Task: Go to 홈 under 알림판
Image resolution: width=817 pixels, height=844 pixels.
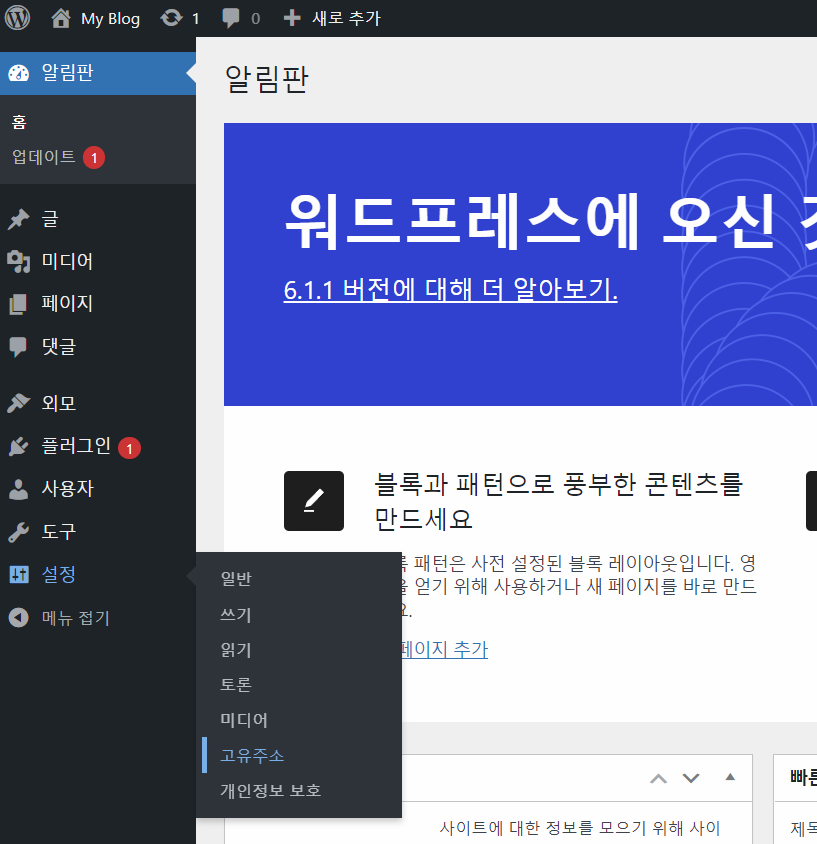Action: tap(19, 122)
